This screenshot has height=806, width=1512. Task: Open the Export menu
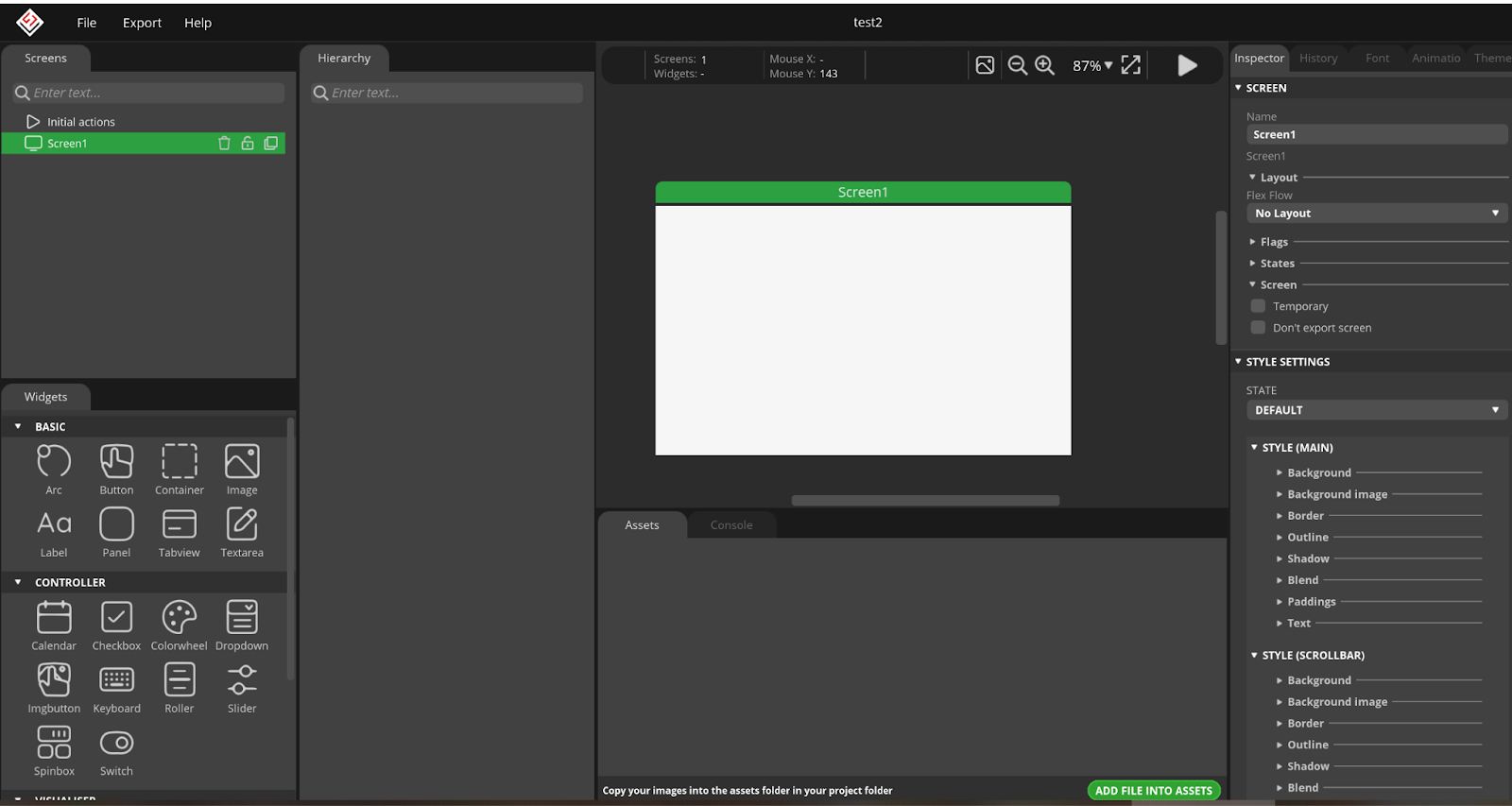pyautogui.click(x=142, y=23)
